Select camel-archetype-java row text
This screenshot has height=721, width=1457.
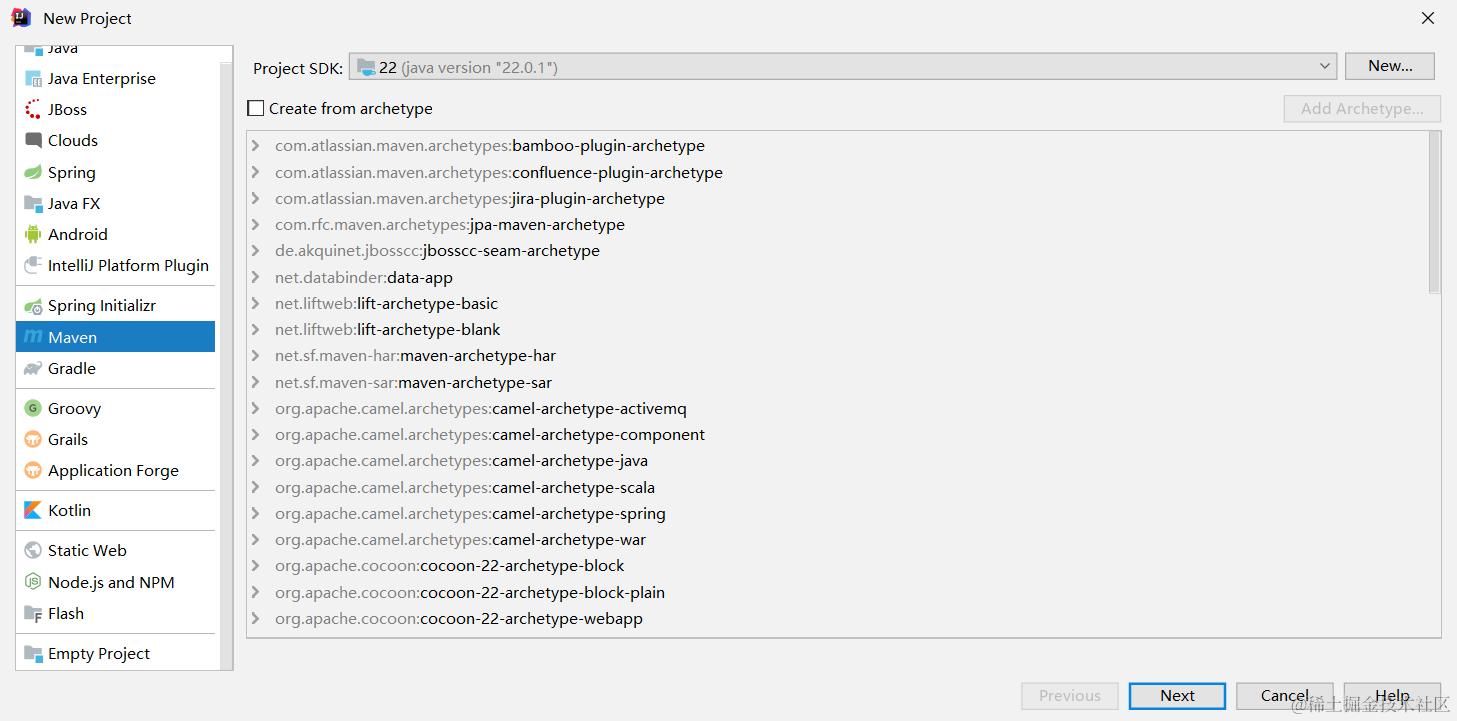pyautogui.click(x=461, y=461)
